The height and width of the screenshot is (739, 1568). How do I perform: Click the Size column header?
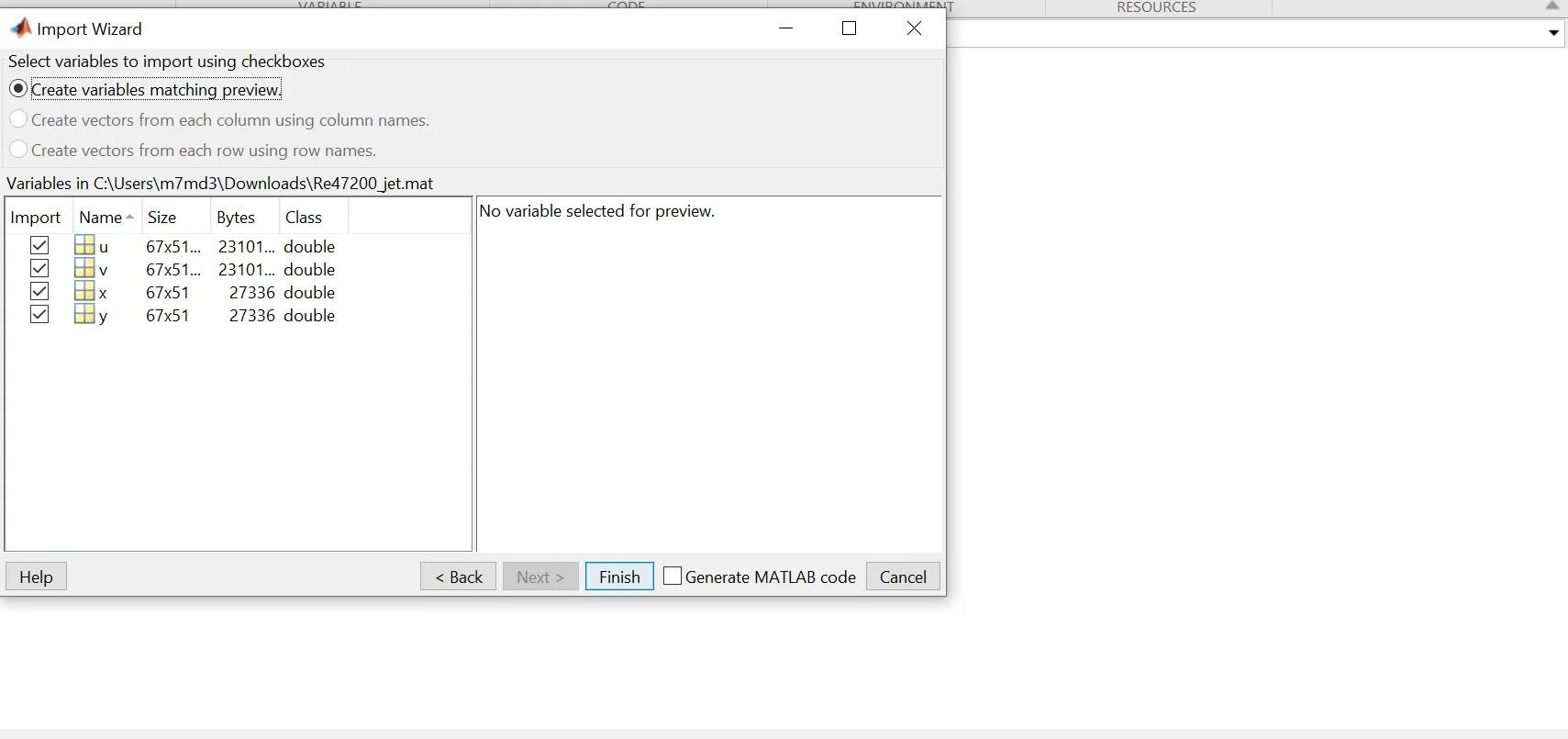point(176,218)
